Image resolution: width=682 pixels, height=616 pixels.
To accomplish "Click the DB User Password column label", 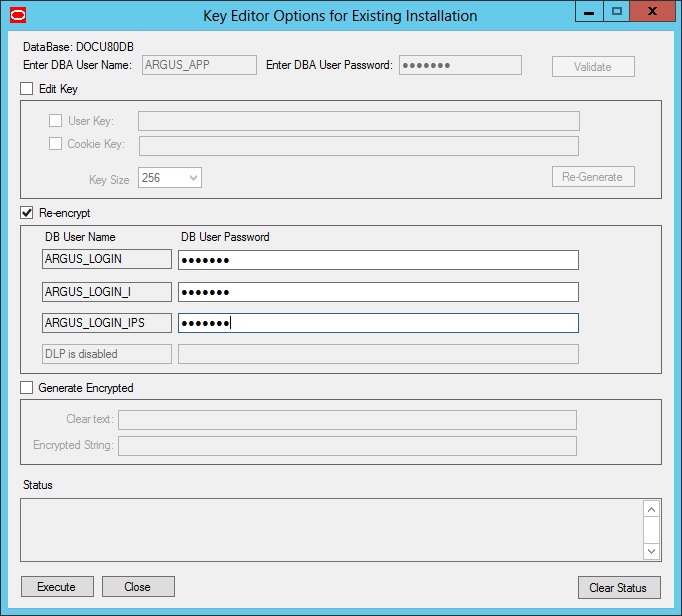I will 225,237.
